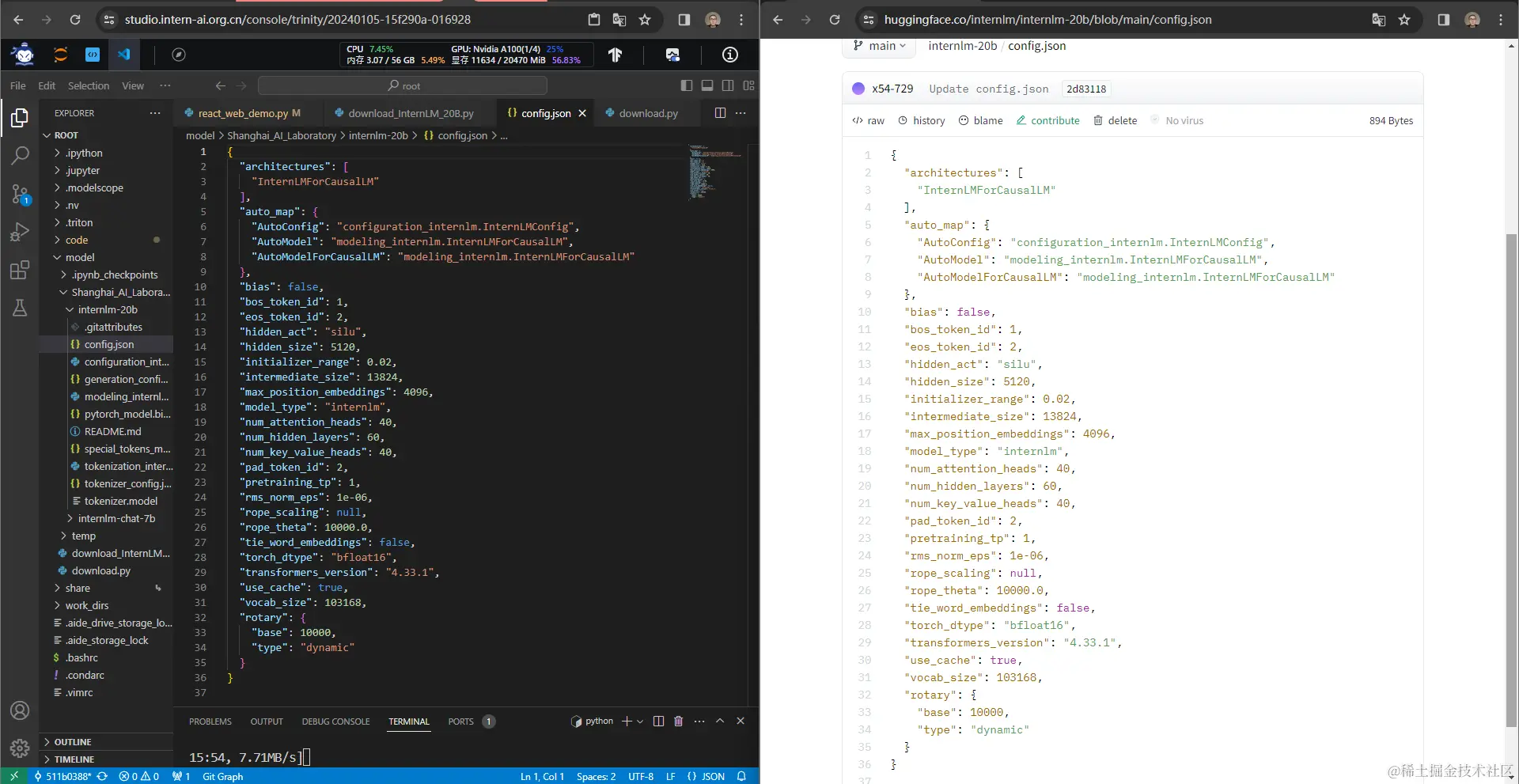Screen dimensions: 1519x784
Task: Open the Extensions view icon
Action: pos(20,271)
